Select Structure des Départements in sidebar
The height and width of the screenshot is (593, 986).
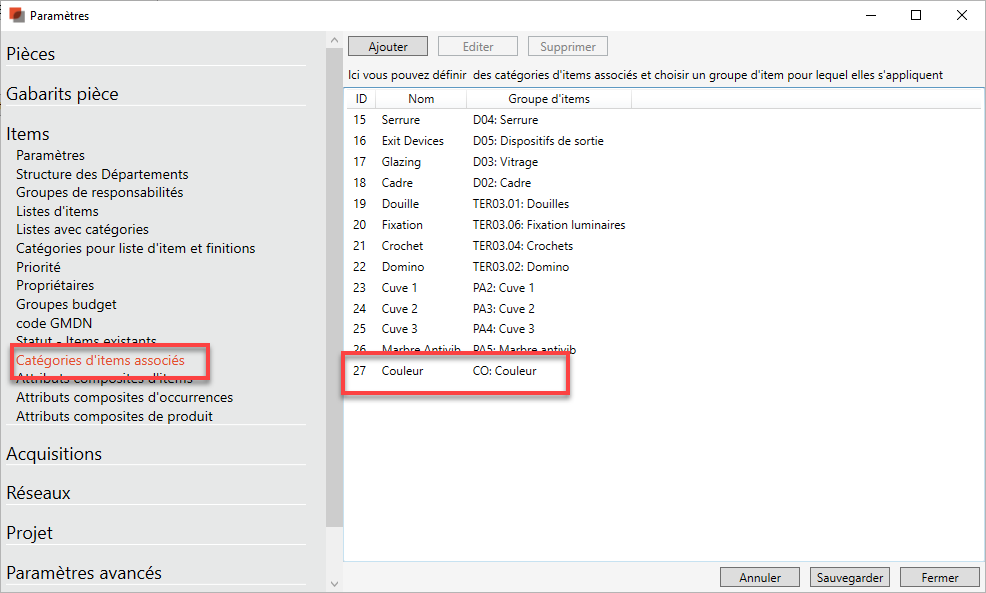click(x=102, y=174)
